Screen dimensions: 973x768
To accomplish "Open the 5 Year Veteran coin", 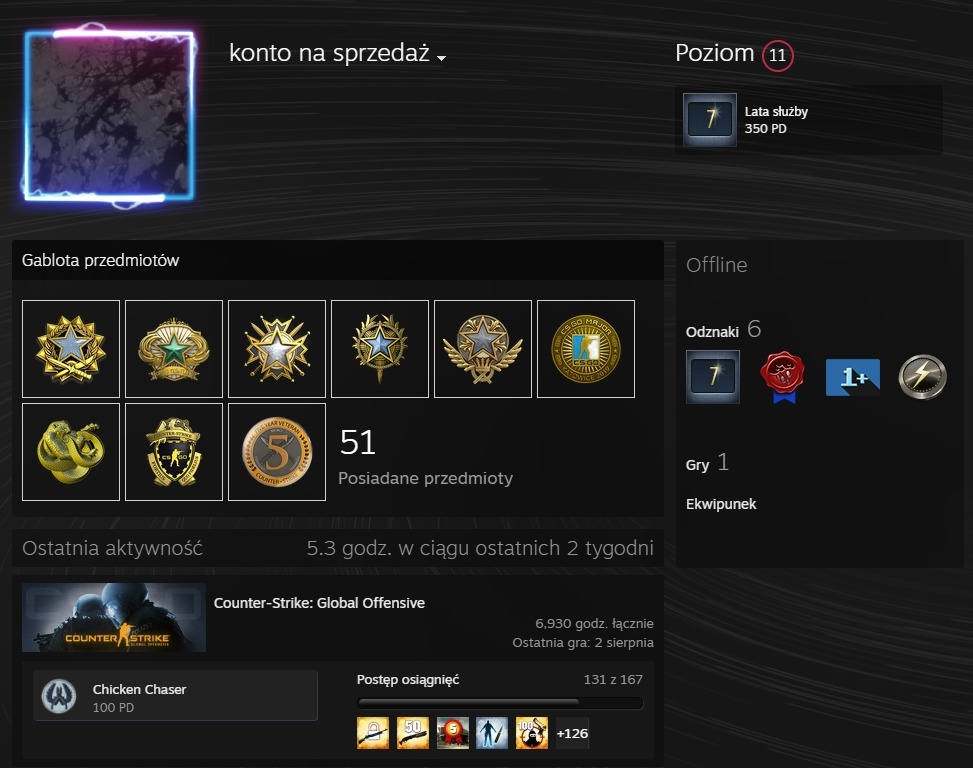I will 277,452.
